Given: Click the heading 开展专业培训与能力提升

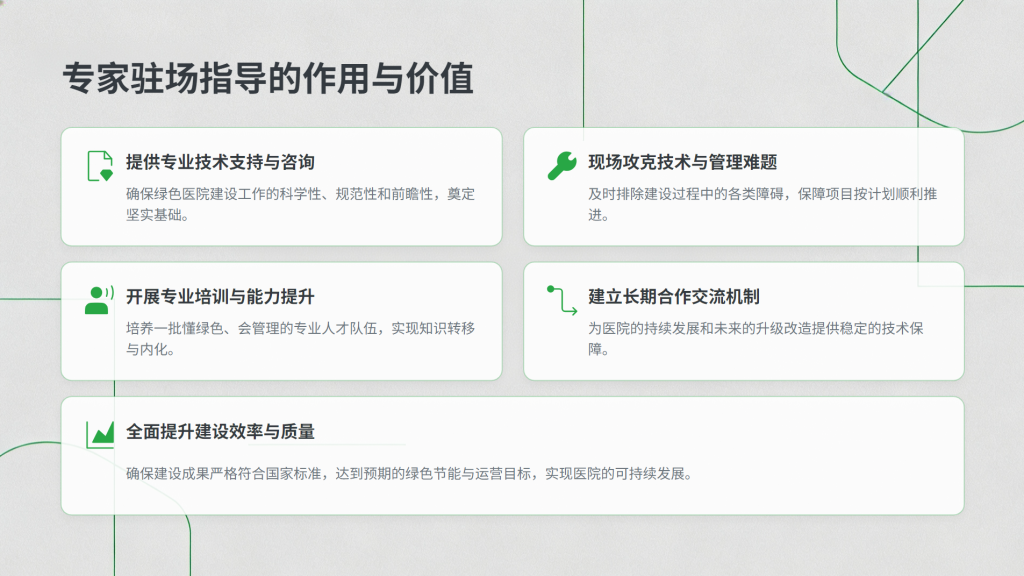Looking at the screenshot, I should click(220, 297).
